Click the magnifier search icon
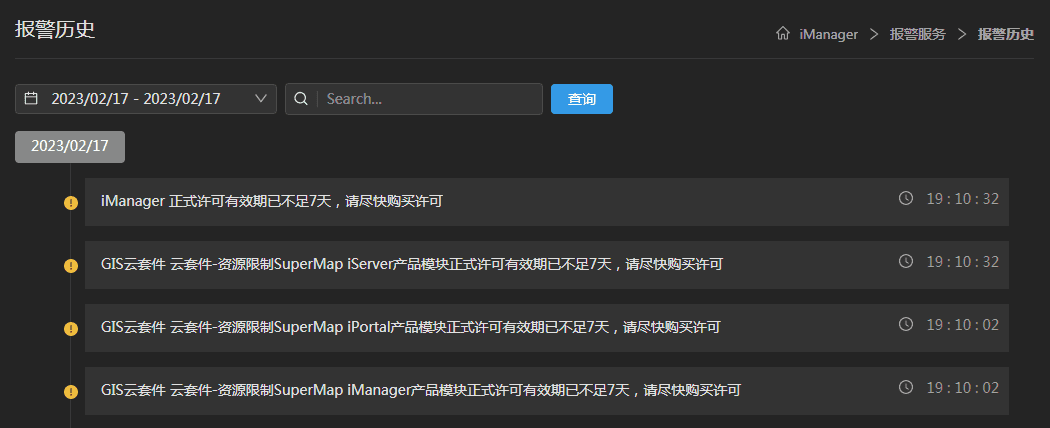The width and height of the screenshot is (1050, 428). (301, 99)
